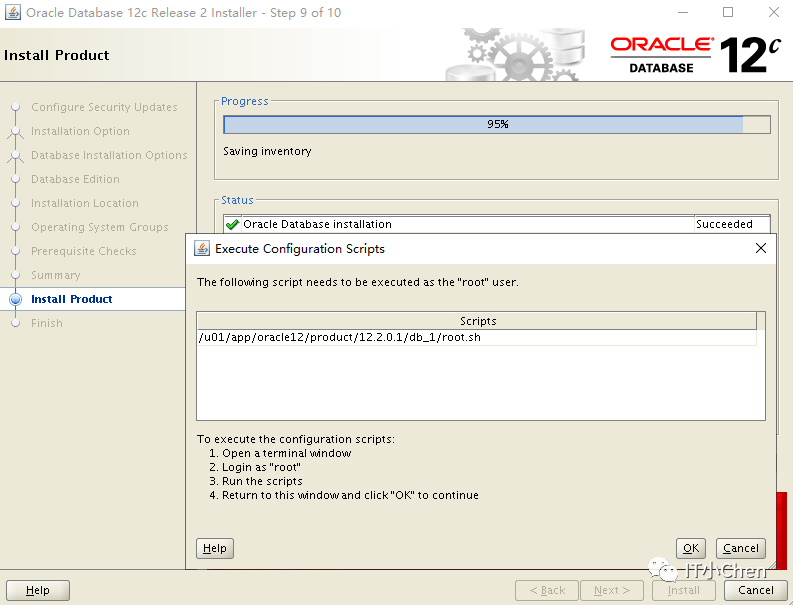Click the disabled Install button
Viewport: 793px width, 605px height.
(684, 590)
